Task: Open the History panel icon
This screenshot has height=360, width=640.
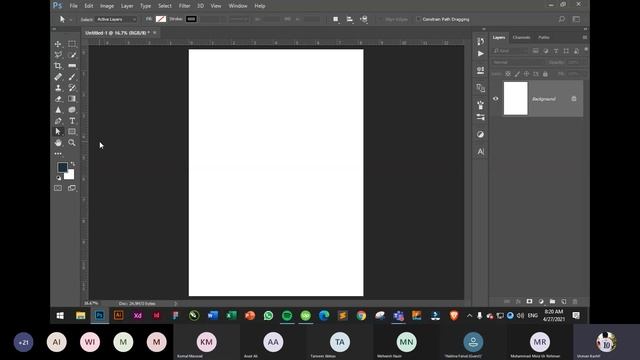Action: (x=480, y=41)
